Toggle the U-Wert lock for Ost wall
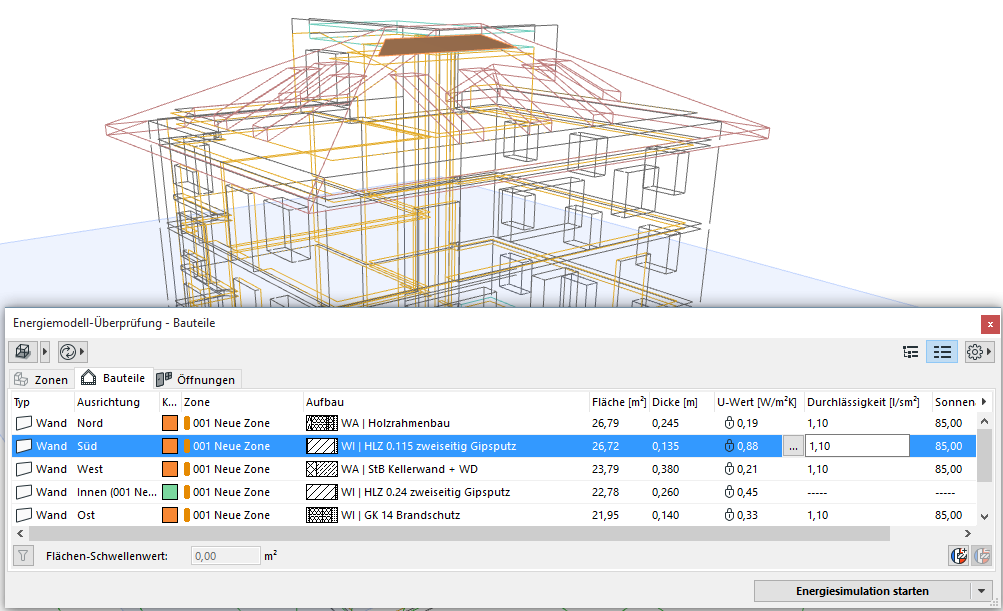 729,515
